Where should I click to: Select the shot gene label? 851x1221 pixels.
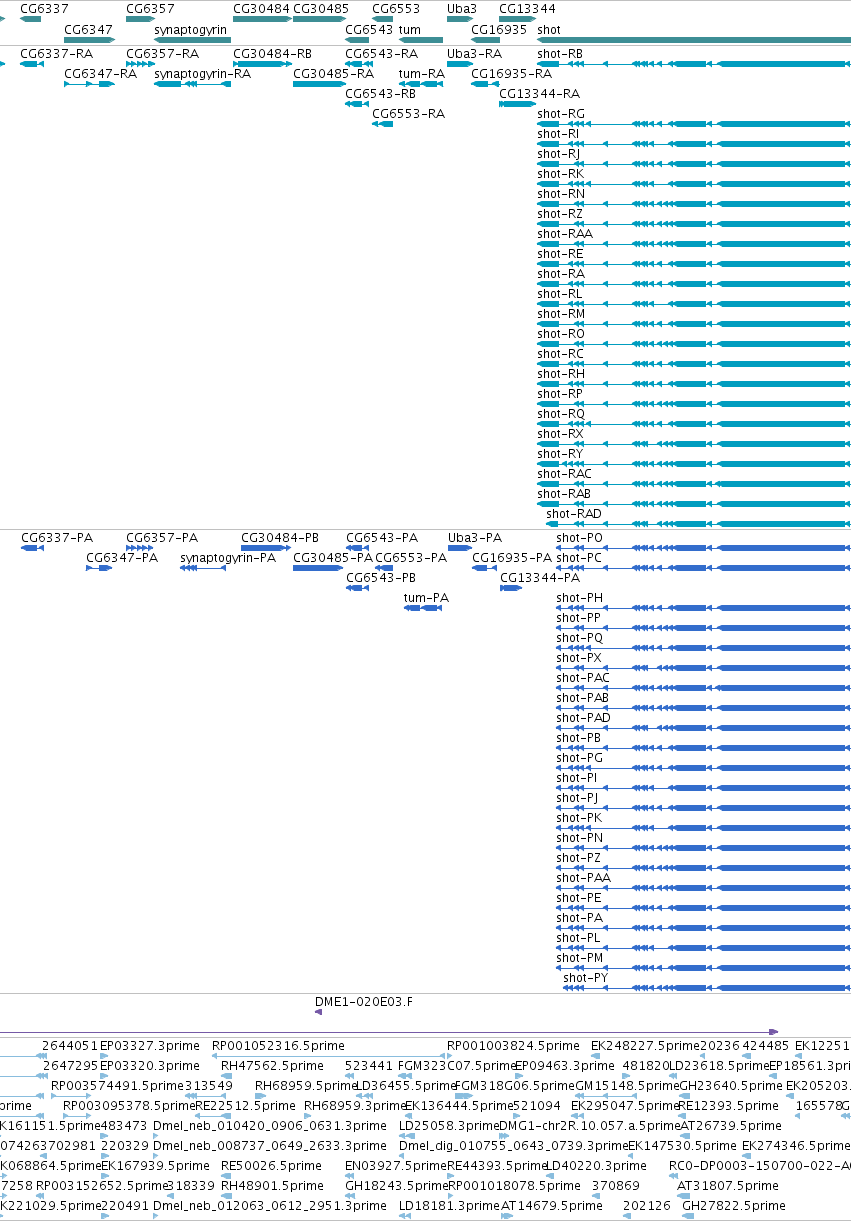(549, 29)
